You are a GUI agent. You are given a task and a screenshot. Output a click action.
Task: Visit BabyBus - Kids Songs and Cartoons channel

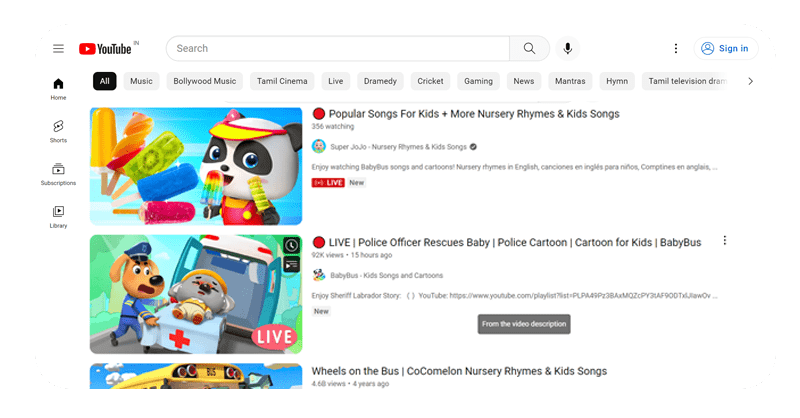point(387,276)
